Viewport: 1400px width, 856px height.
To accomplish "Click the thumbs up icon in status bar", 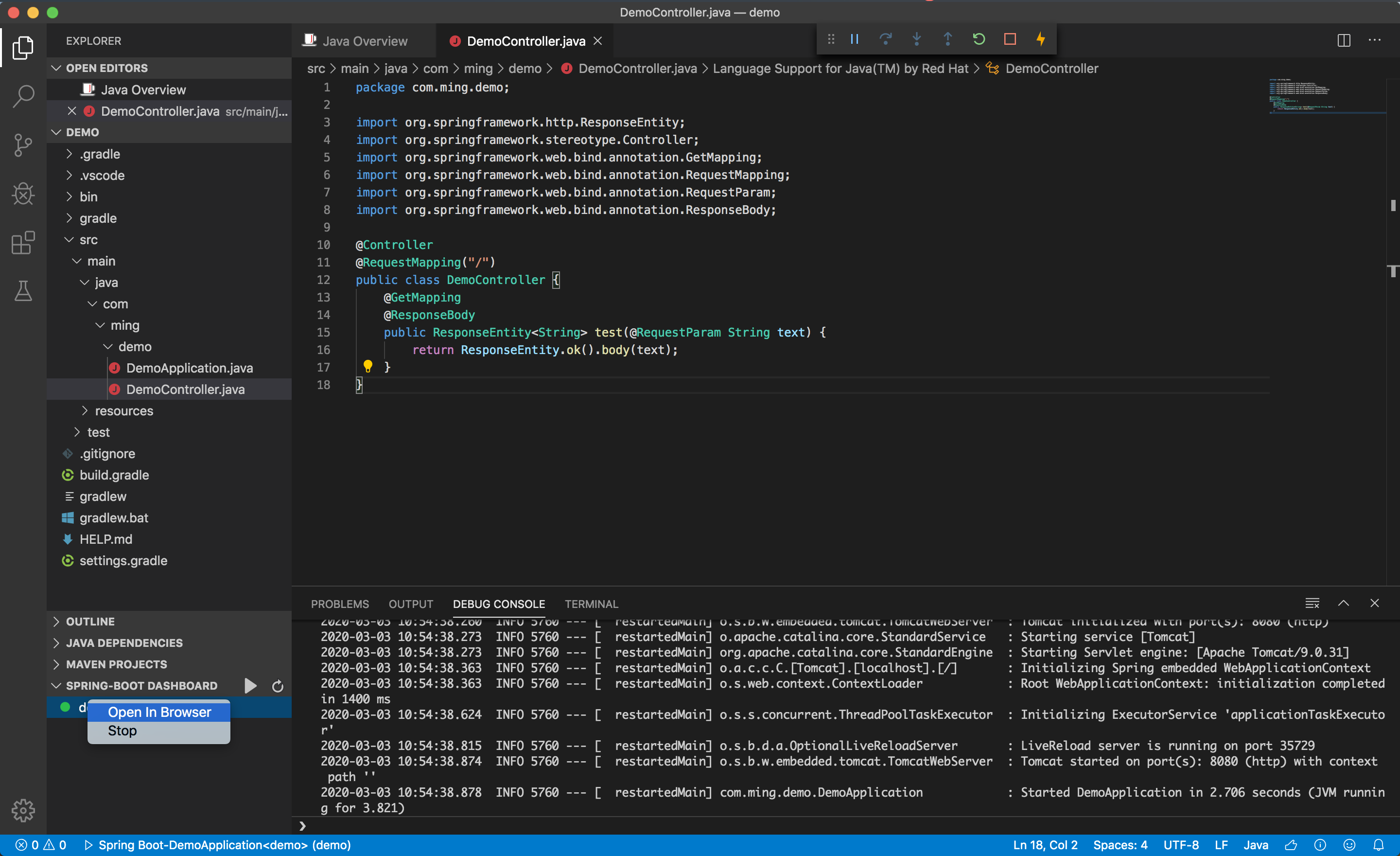I will (x=1291, y=845).
